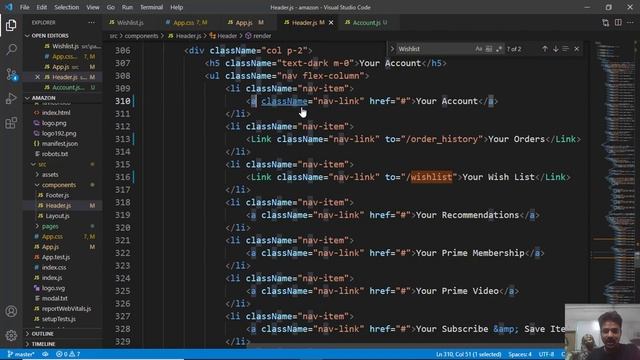This screenshot has height=360, width=640.
Task: Click the components breadcrumb
Action: 141,36
